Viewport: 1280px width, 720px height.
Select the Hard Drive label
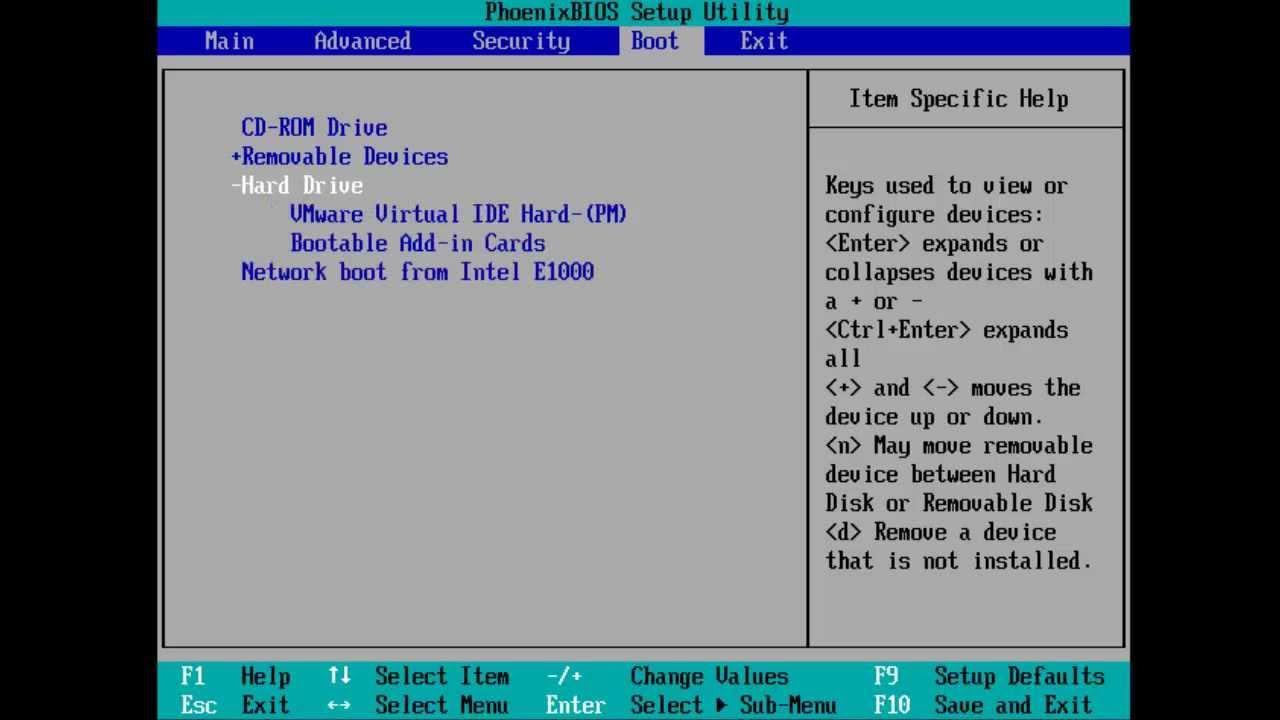tap(302, 186)
